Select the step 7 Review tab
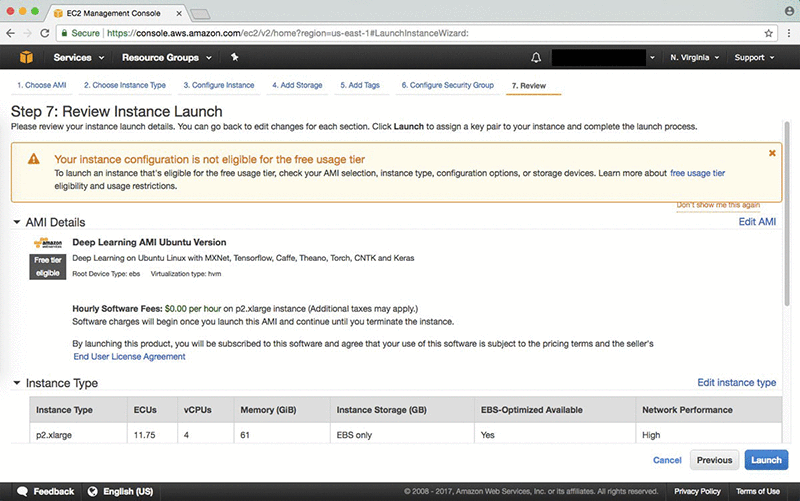This screenshot has width=800, height=501. click(529, 86)
